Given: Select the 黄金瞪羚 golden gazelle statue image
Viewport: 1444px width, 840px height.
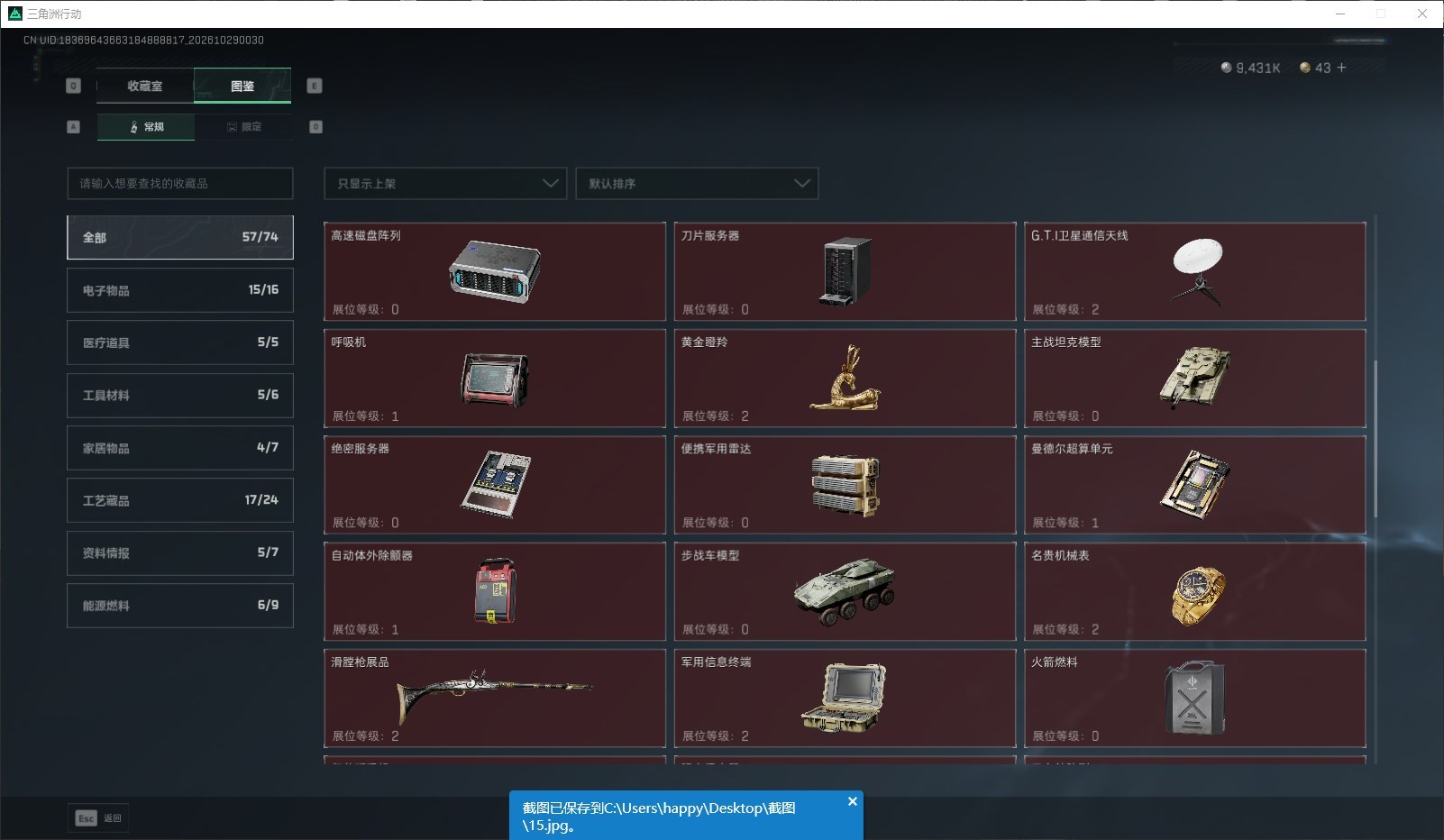Looking at the screenshot, I should point(845,379).
